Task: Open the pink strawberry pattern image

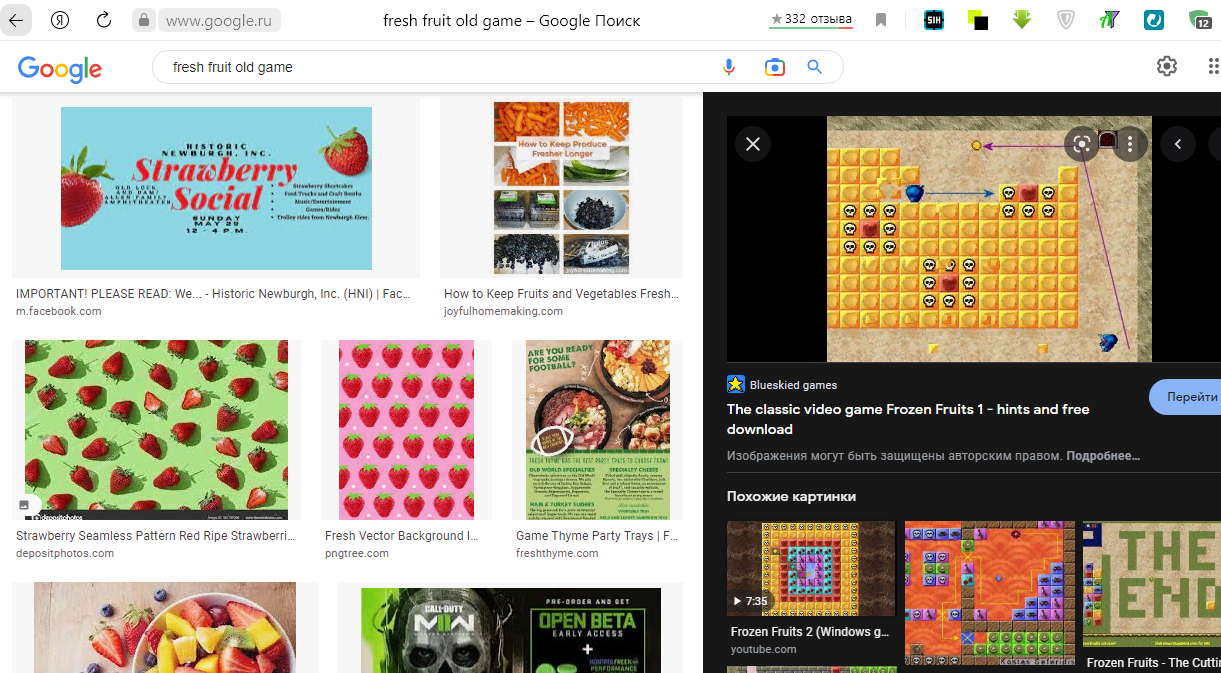Action: click(x=406, y=430)
